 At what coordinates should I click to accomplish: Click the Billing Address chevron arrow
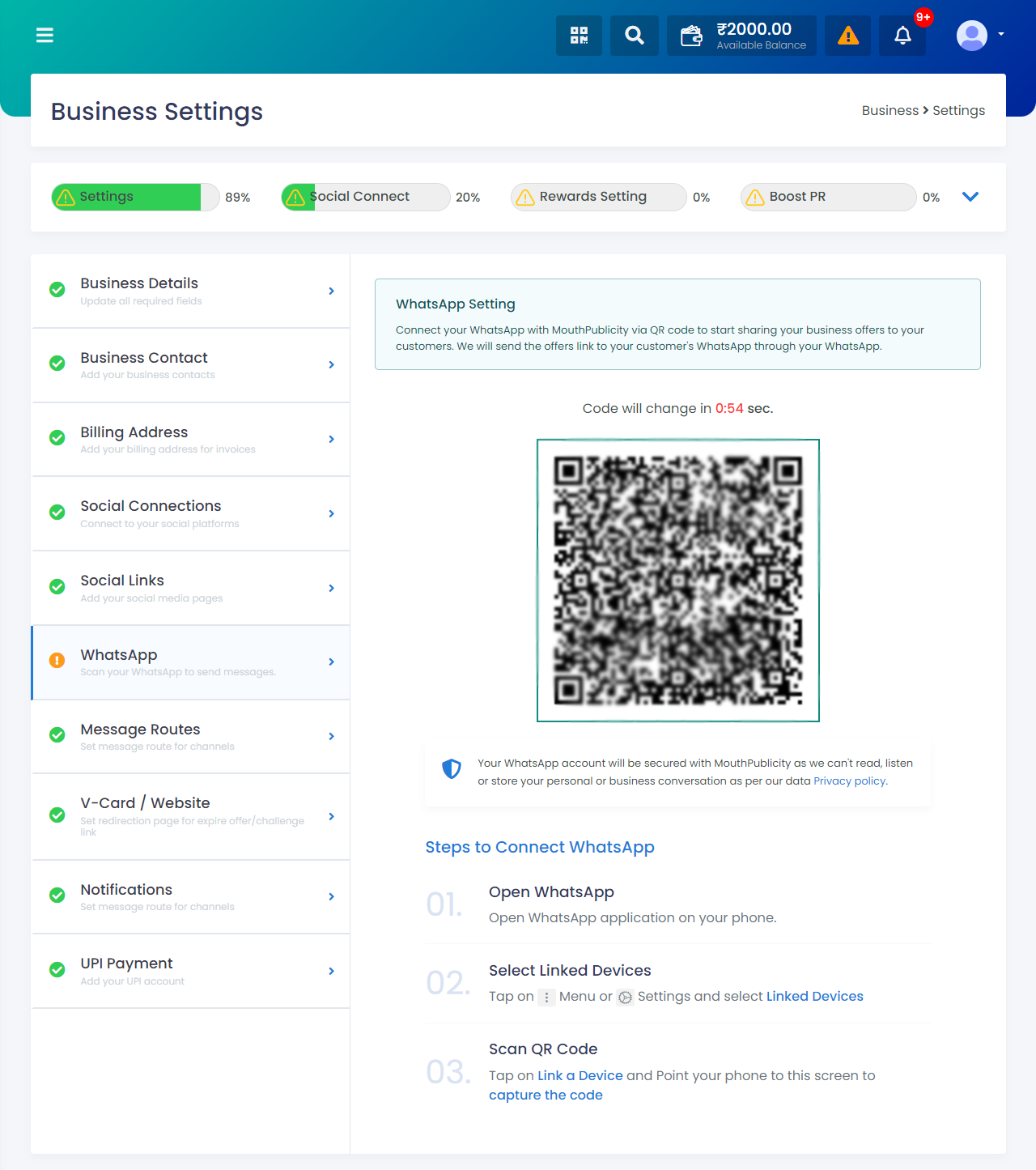331,439
